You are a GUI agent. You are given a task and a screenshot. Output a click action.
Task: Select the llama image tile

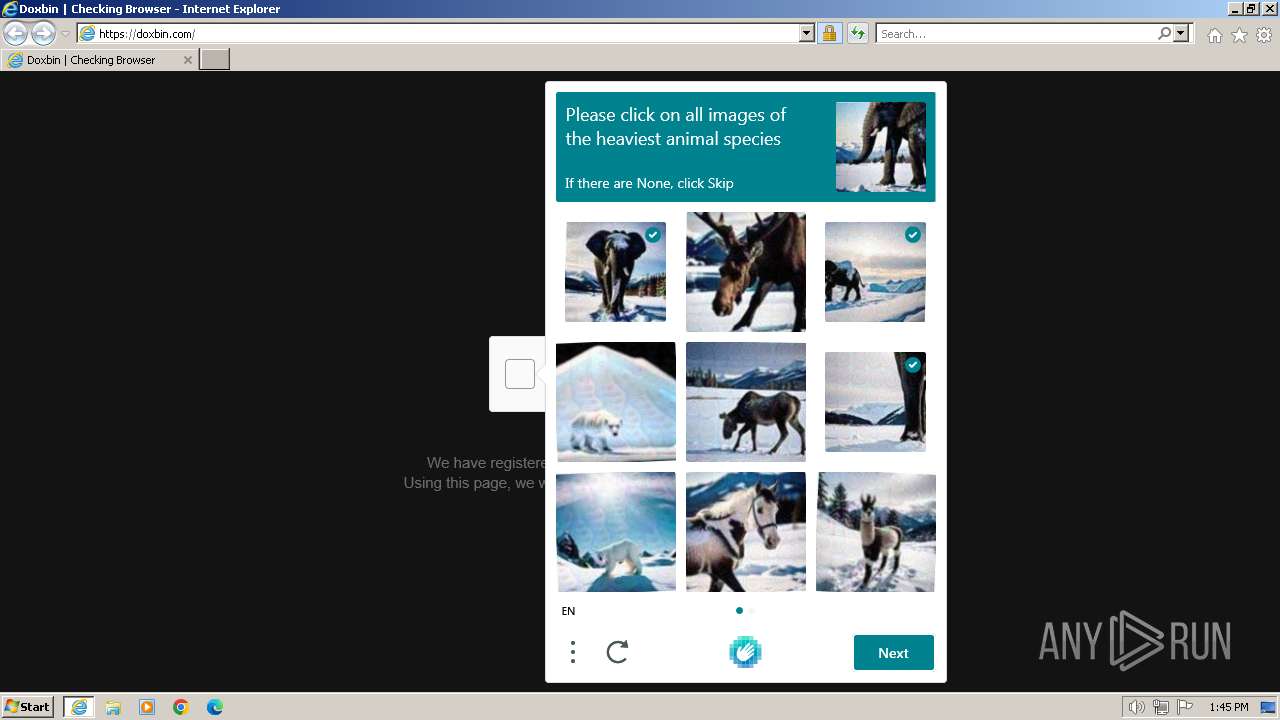click(x=875, y=532)
